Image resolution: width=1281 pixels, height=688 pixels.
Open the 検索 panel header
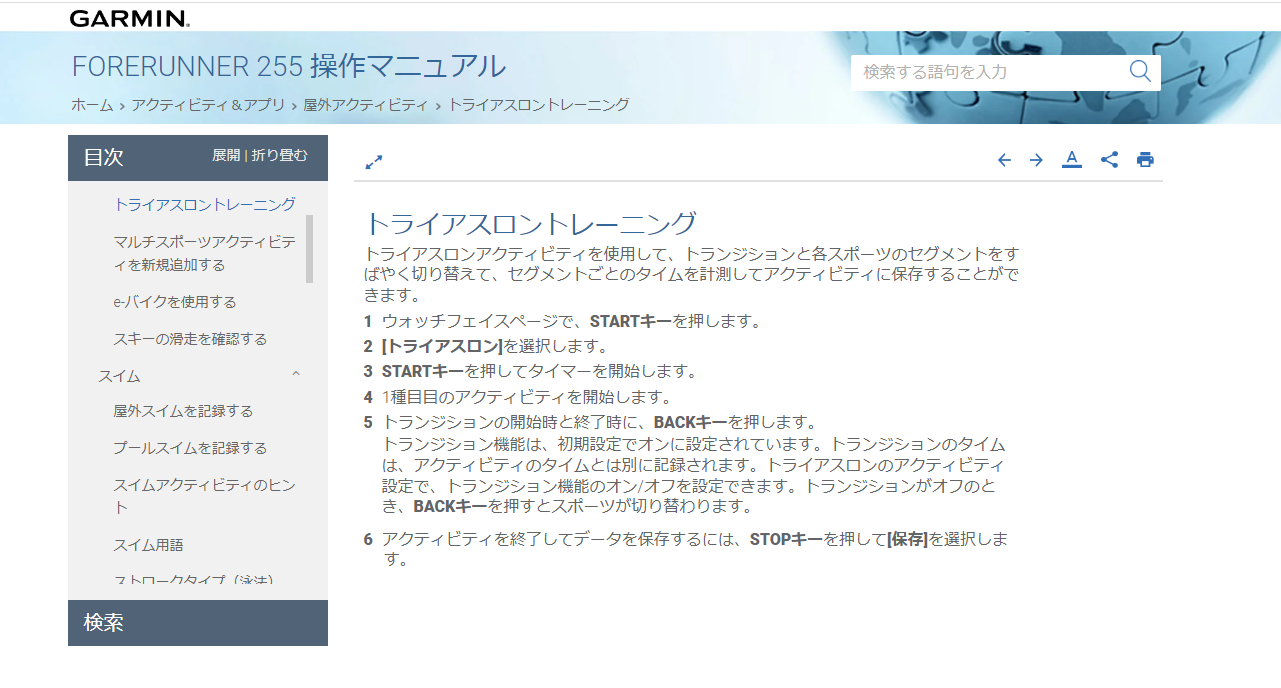[198, 622]
